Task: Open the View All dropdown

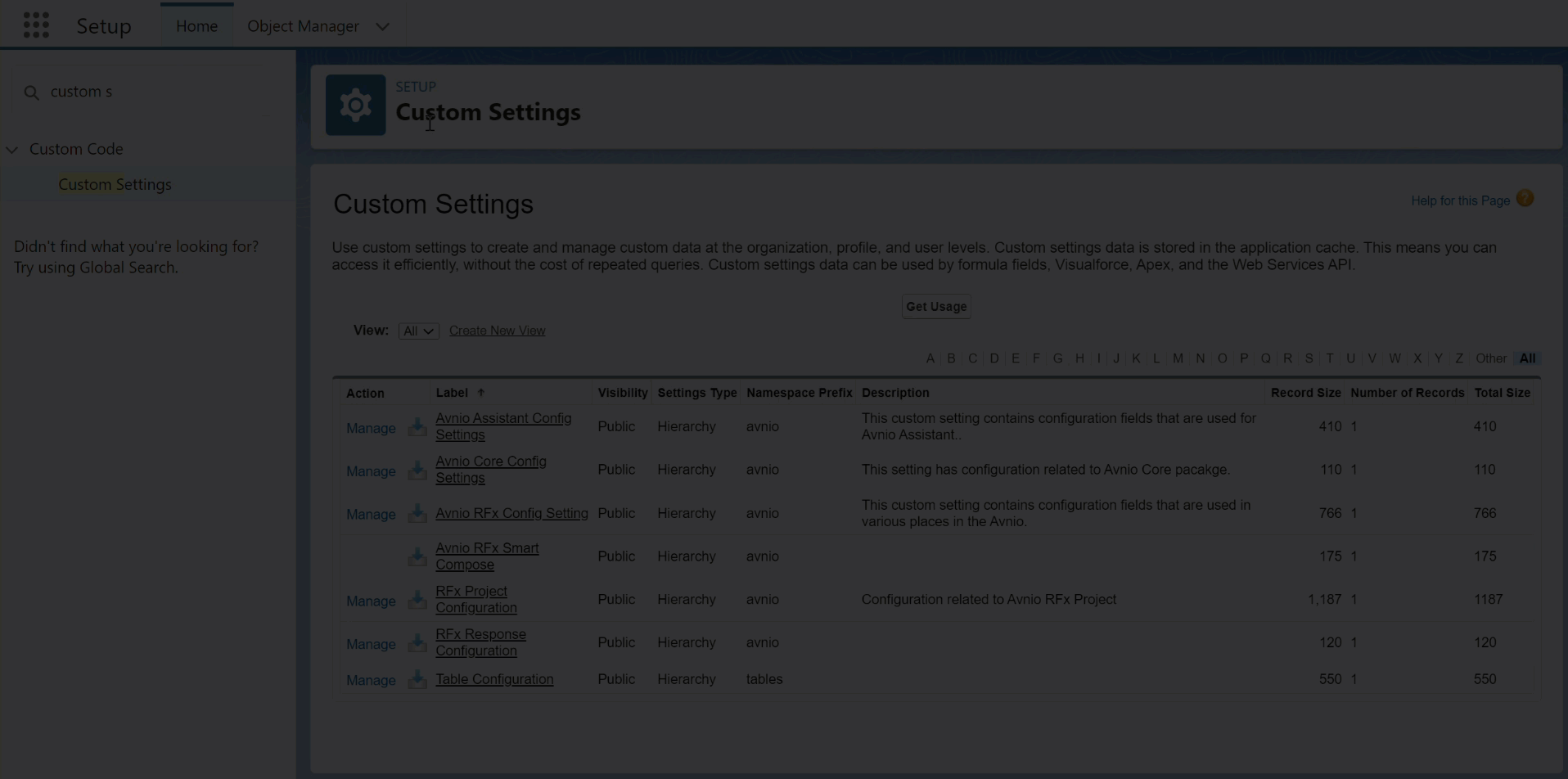Action: [x=418, y=331]
